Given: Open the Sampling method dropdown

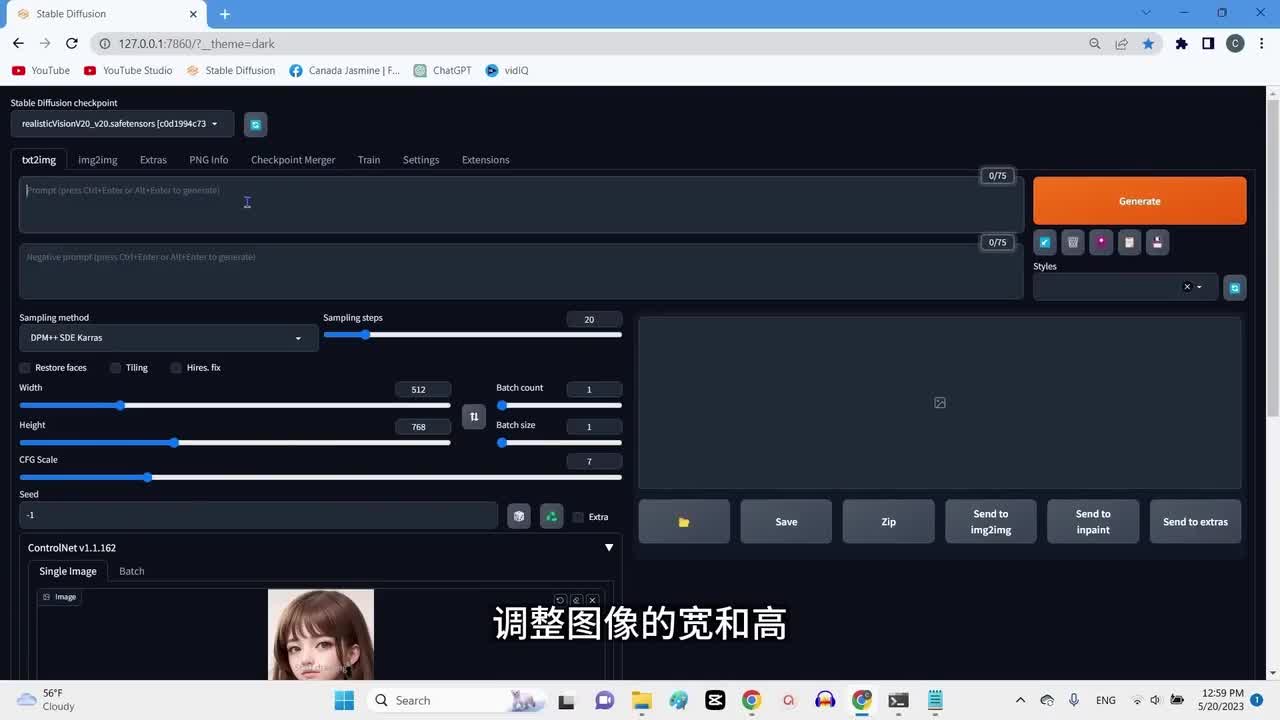Looking at the screenshot, I should pyautogui.click(x=168, y=338).
